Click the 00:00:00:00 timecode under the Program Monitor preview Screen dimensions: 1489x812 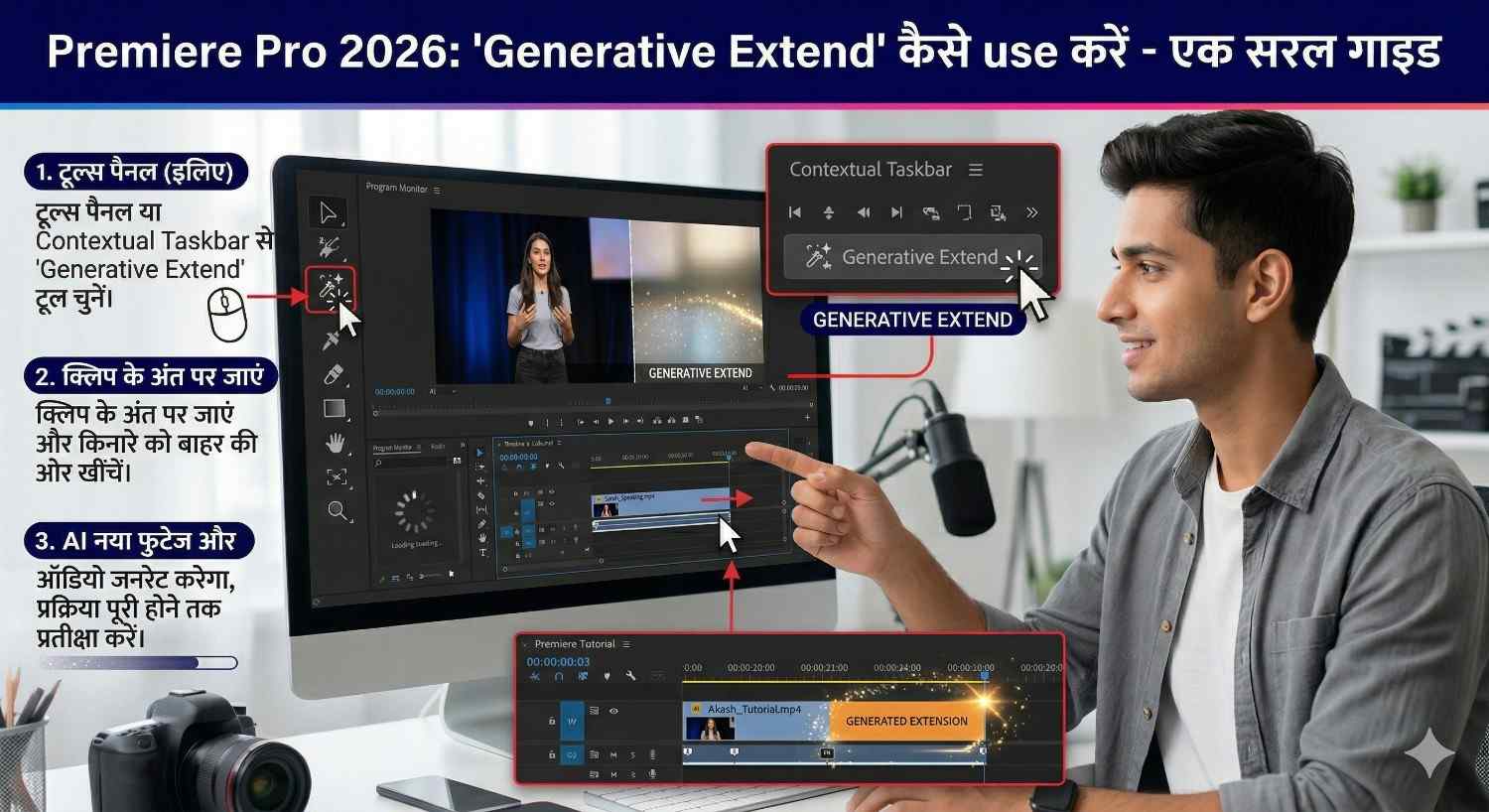[394, 391]
